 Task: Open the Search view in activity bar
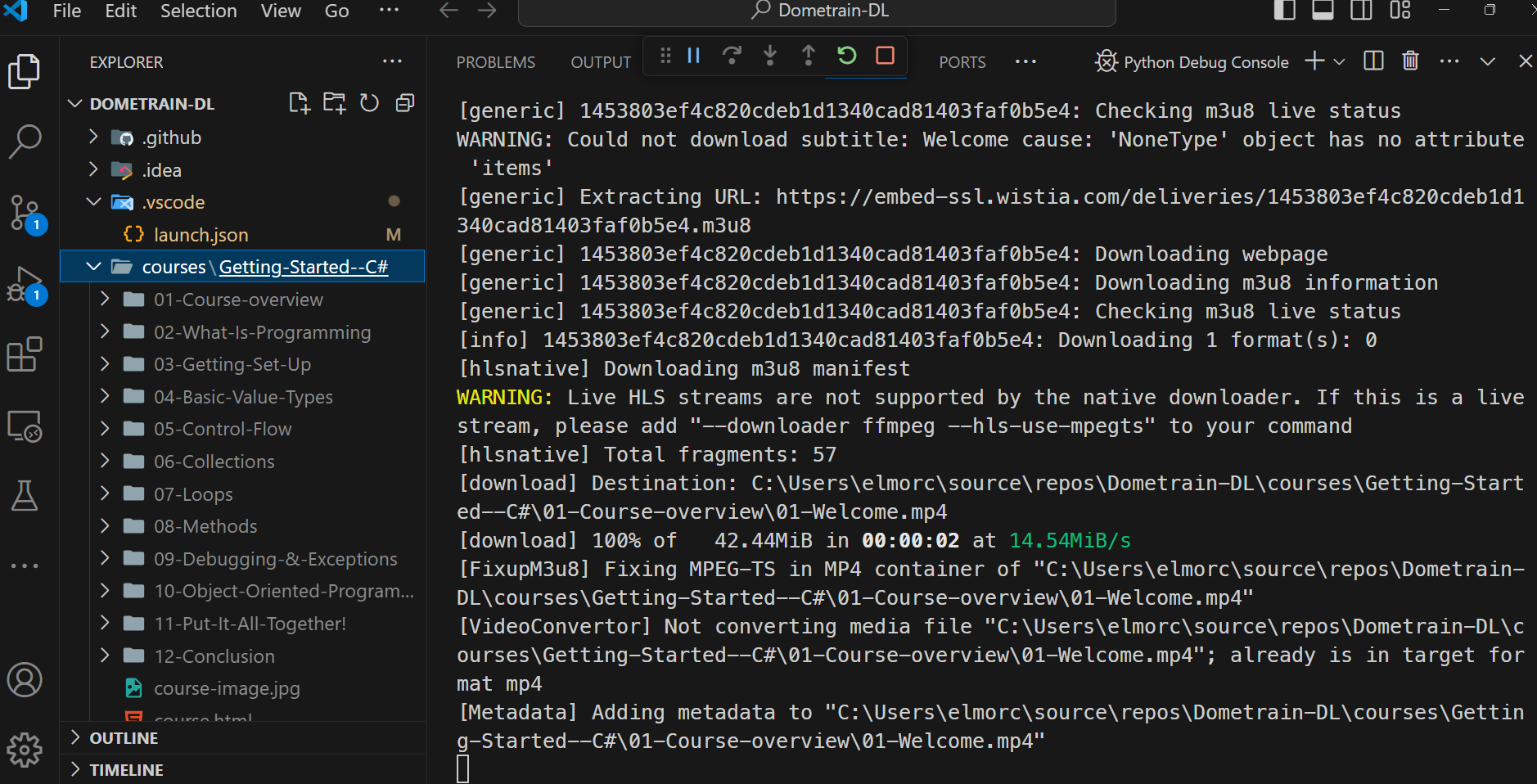point(25,142)
